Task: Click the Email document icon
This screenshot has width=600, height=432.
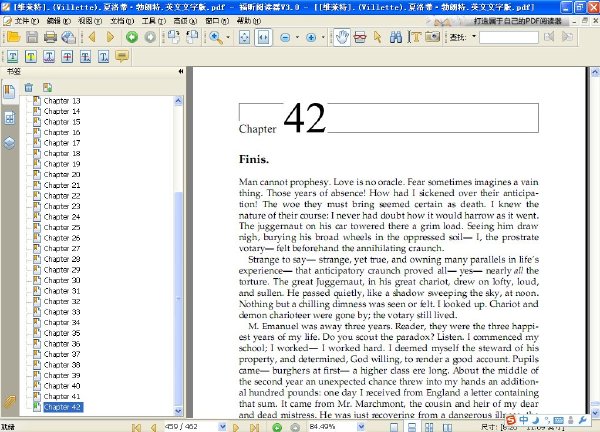Action: click(x=69, y=37)
